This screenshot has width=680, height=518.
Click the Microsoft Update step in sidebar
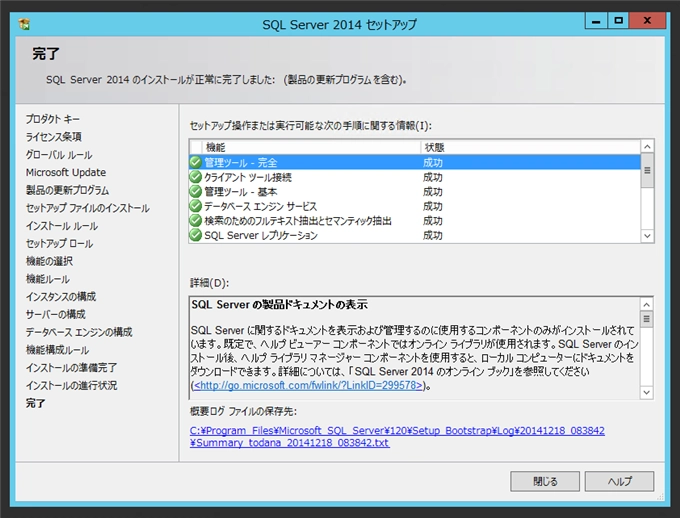tap(66, 172)
